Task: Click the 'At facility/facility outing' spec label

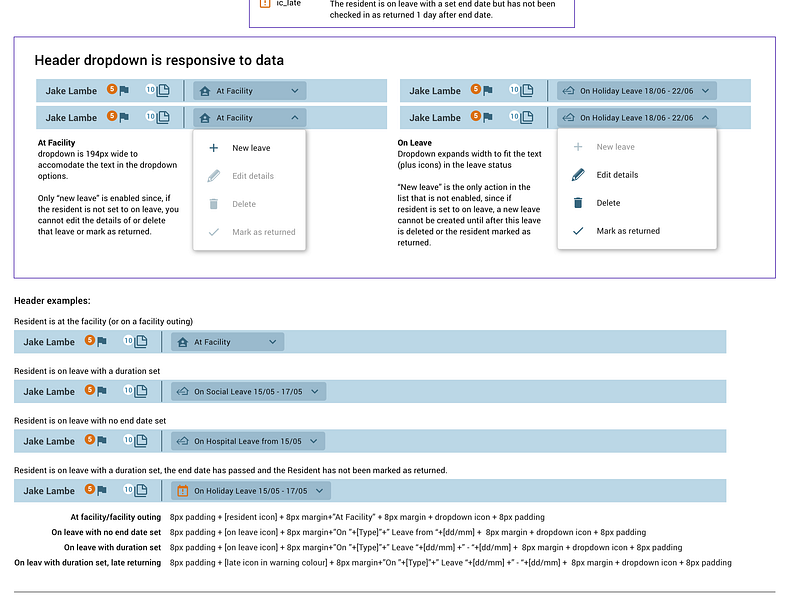Action: [116, 517]
